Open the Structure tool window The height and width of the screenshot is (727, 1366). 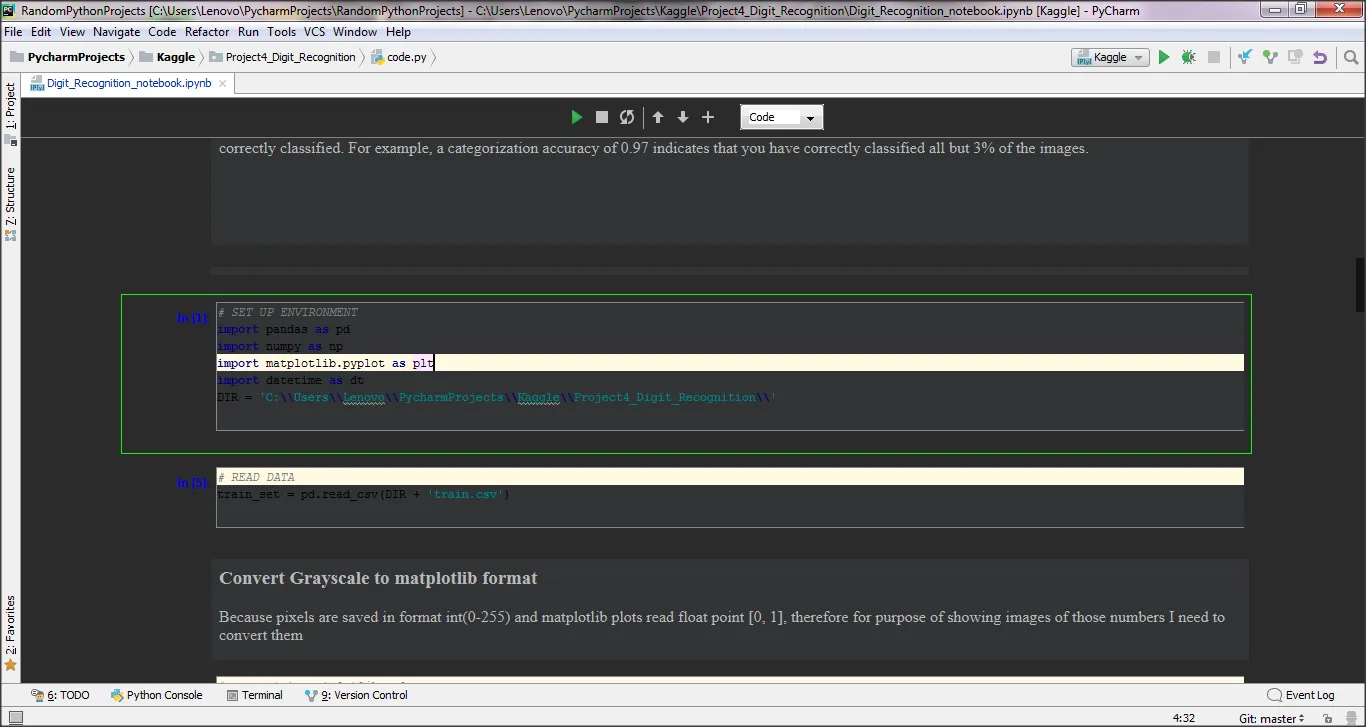click(11, 204)
